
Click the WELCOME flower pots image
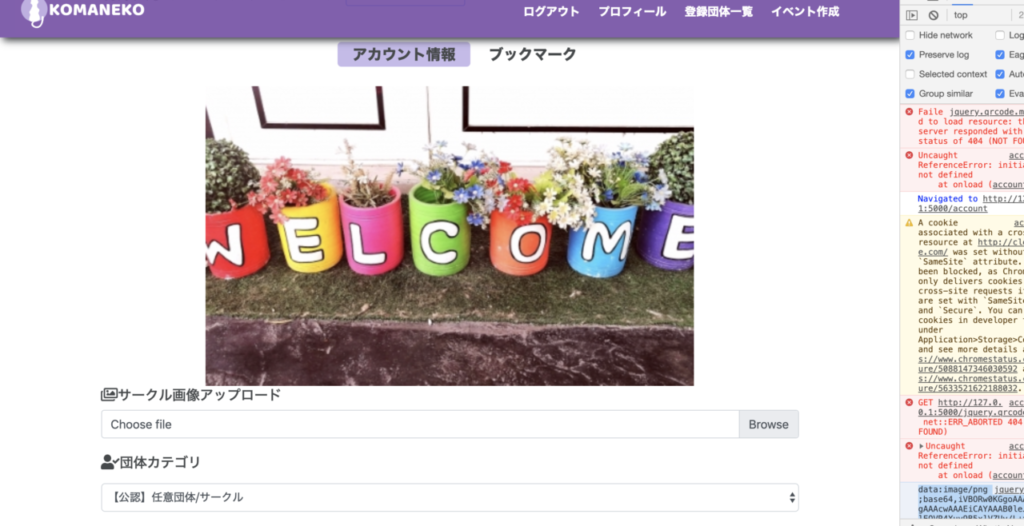click(449, 236)
